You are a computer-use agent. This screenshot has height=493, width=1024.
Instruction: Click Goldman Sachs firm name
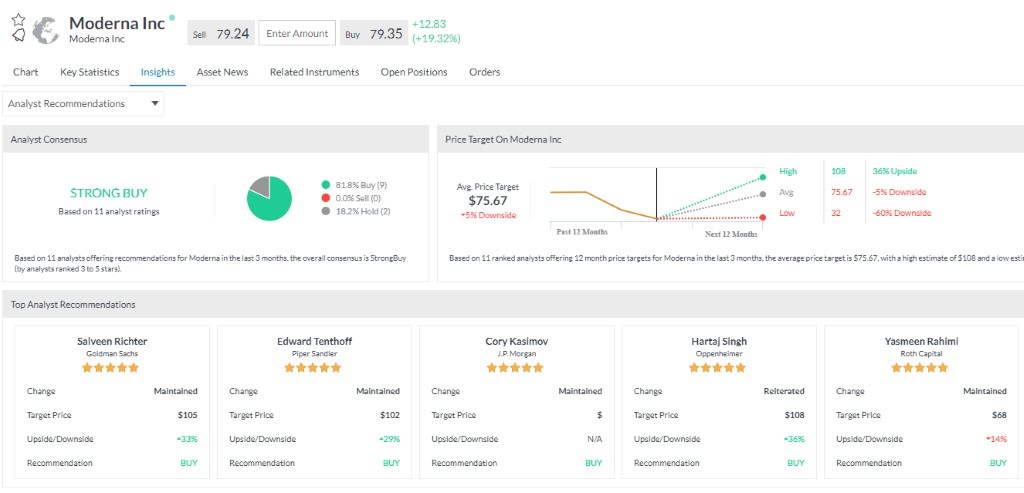coord(112,354)
